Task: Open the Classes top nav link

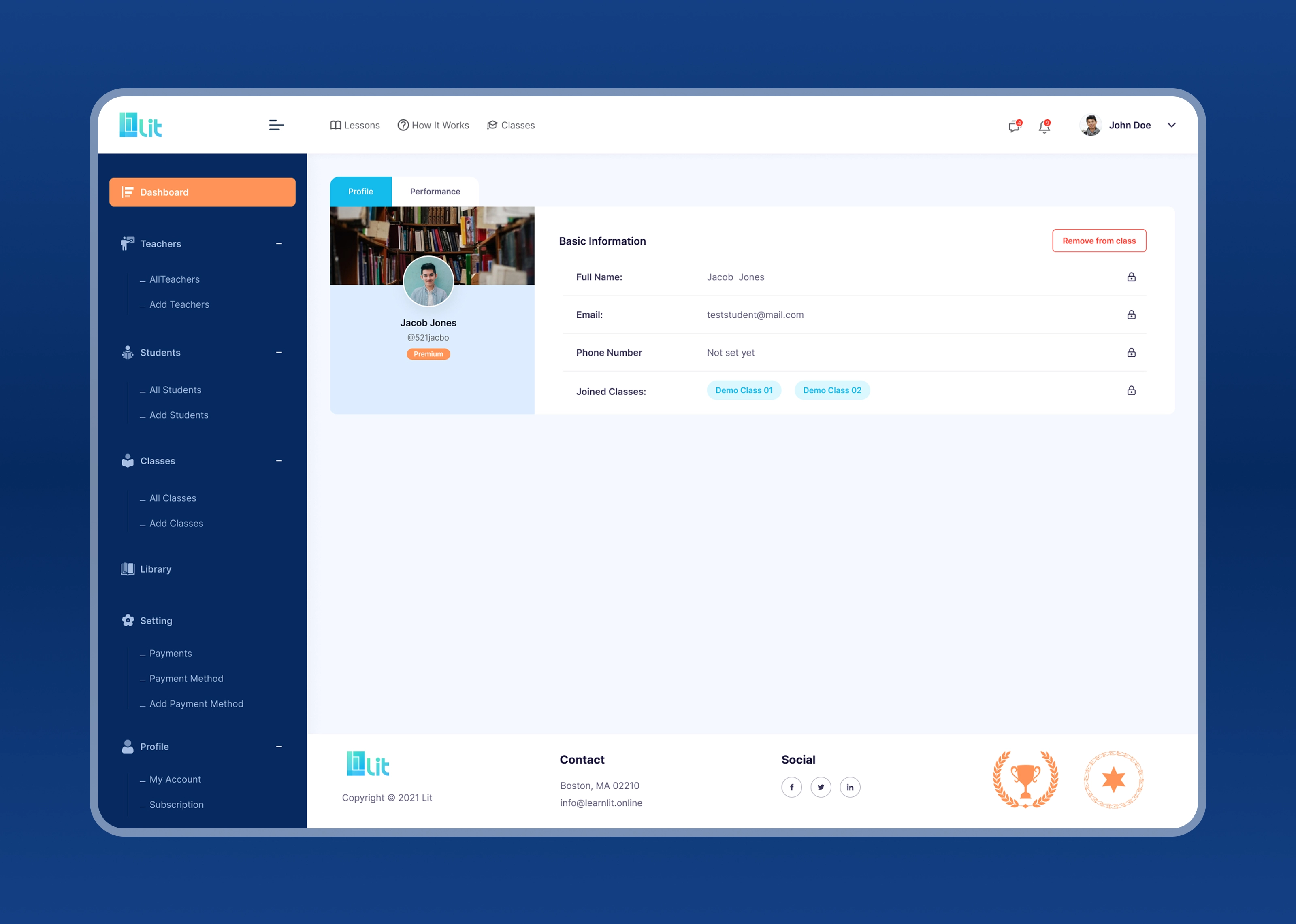Action: coord(511,125)
